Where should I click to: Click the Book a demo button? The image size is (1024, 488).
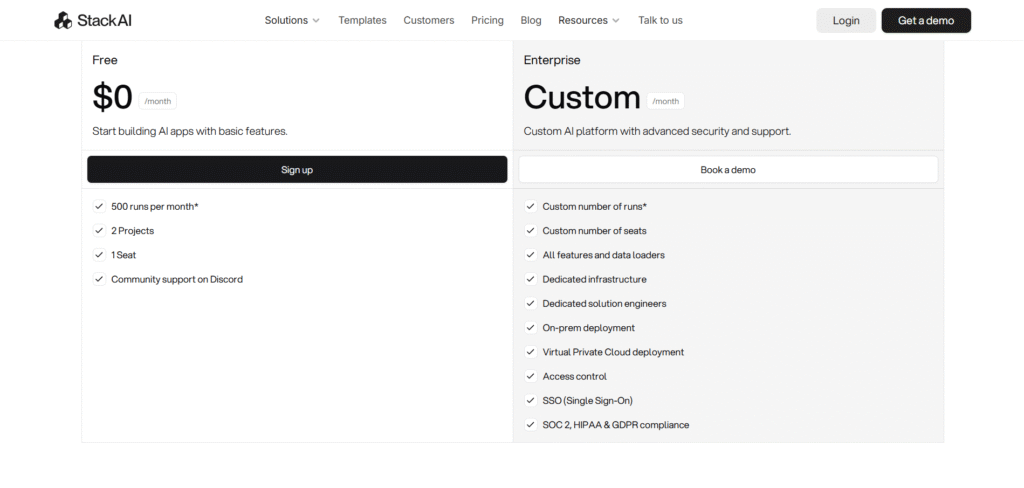coord(728,170)
